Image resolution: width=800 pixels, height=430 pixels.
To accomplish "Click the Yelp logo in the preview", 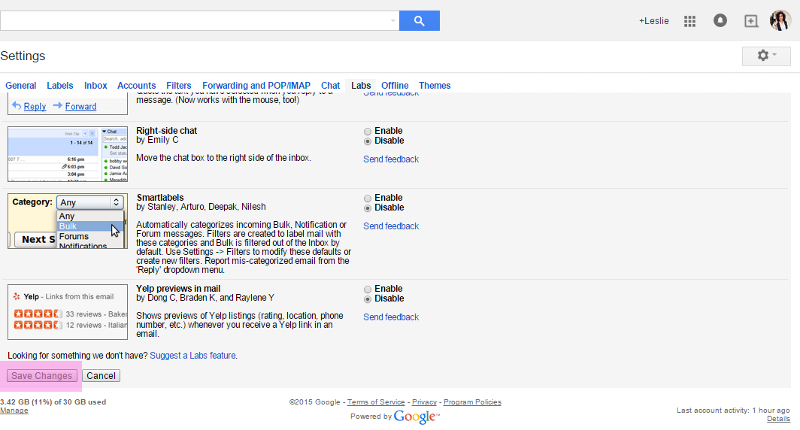I will click(x=16, y=296).
